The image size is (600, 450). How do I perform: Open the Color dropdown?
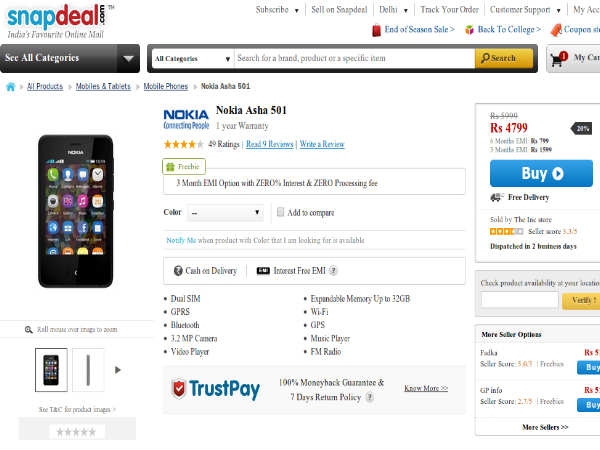point(225,212)
